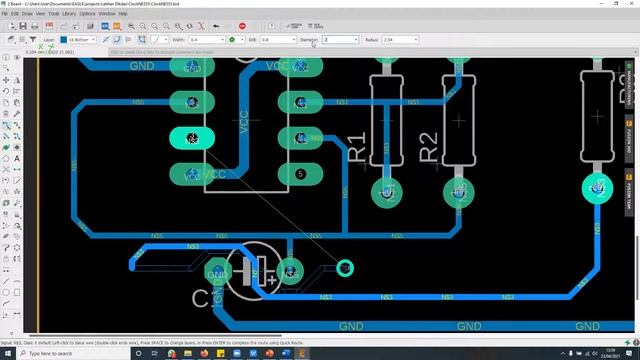The image size is (640, 360).
Task: Click the Zoom to fit icon
Action: 131,26
